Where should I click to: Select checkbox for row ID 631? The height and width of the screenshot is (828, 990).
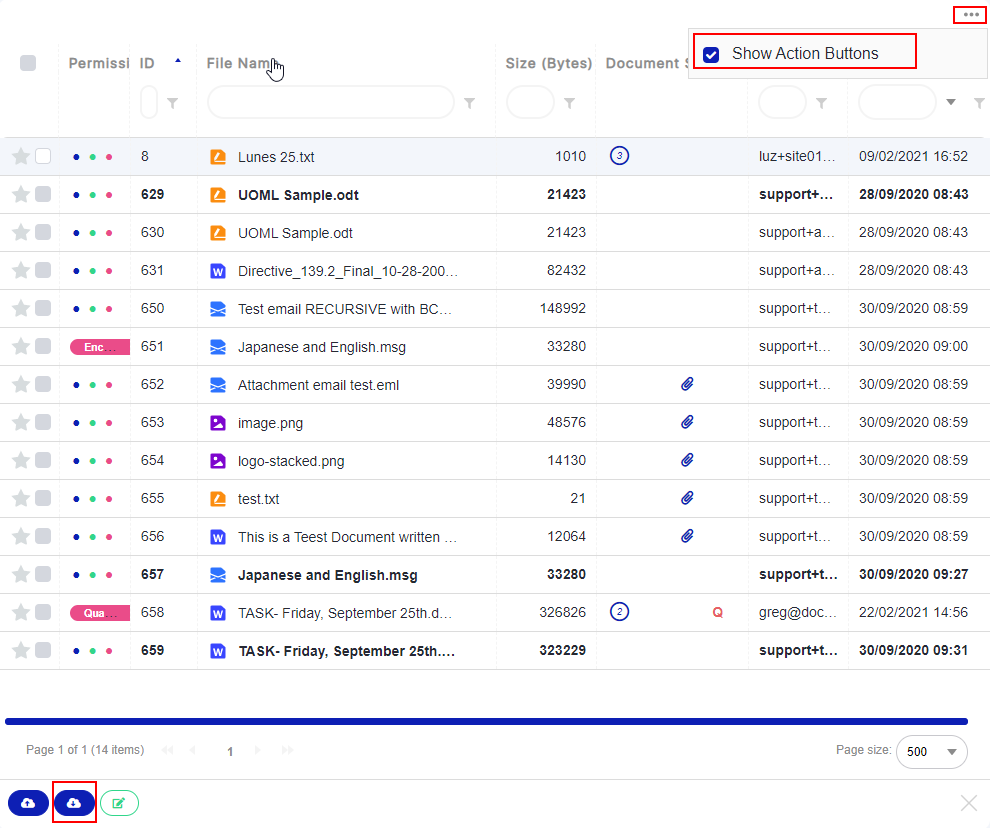pyautogui.click(x=43, y=270)
